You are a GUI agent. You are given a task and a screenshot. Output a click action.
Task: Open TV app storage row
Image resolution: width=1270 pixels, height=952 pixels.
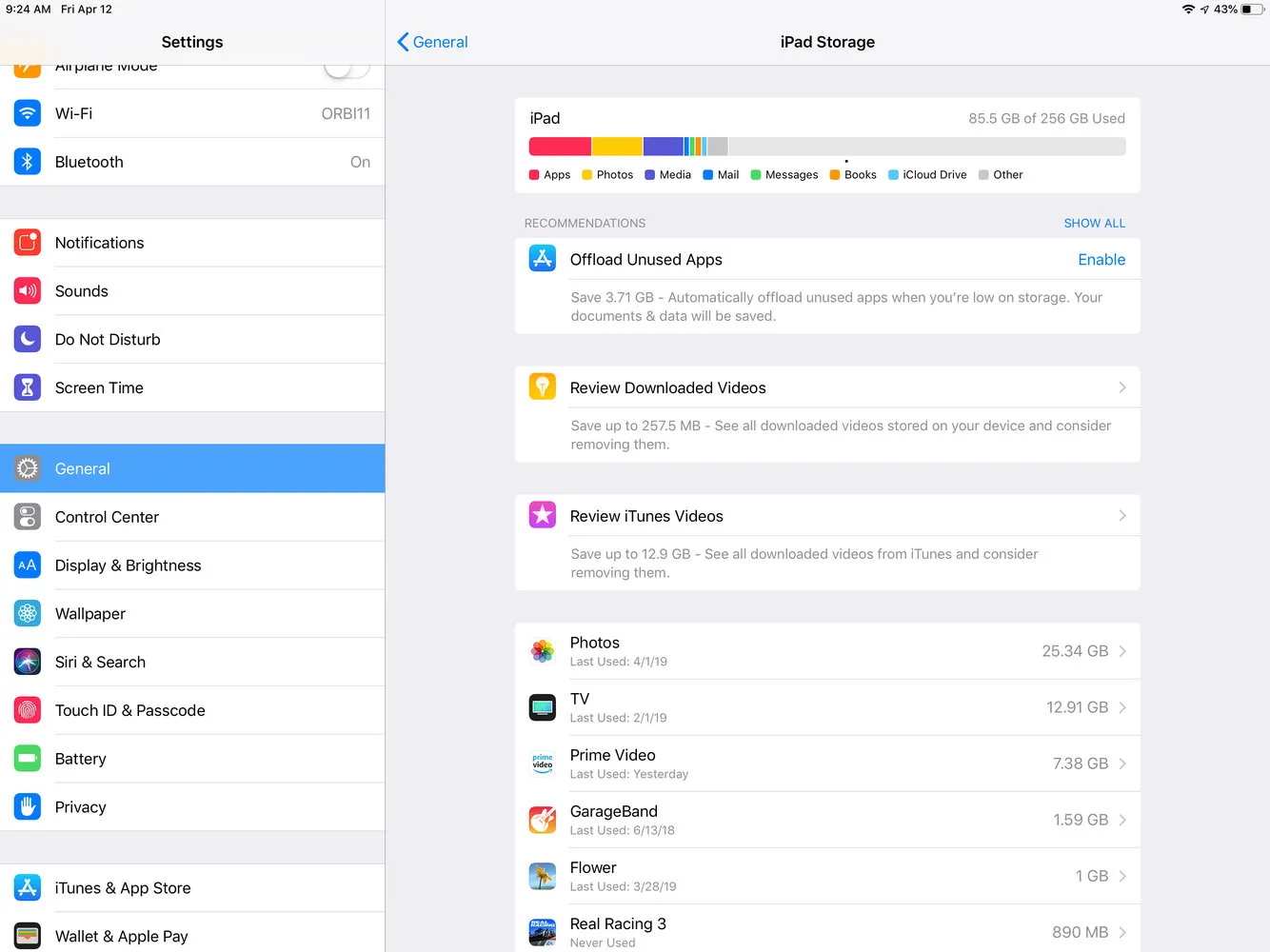click(x=826, y=707)
